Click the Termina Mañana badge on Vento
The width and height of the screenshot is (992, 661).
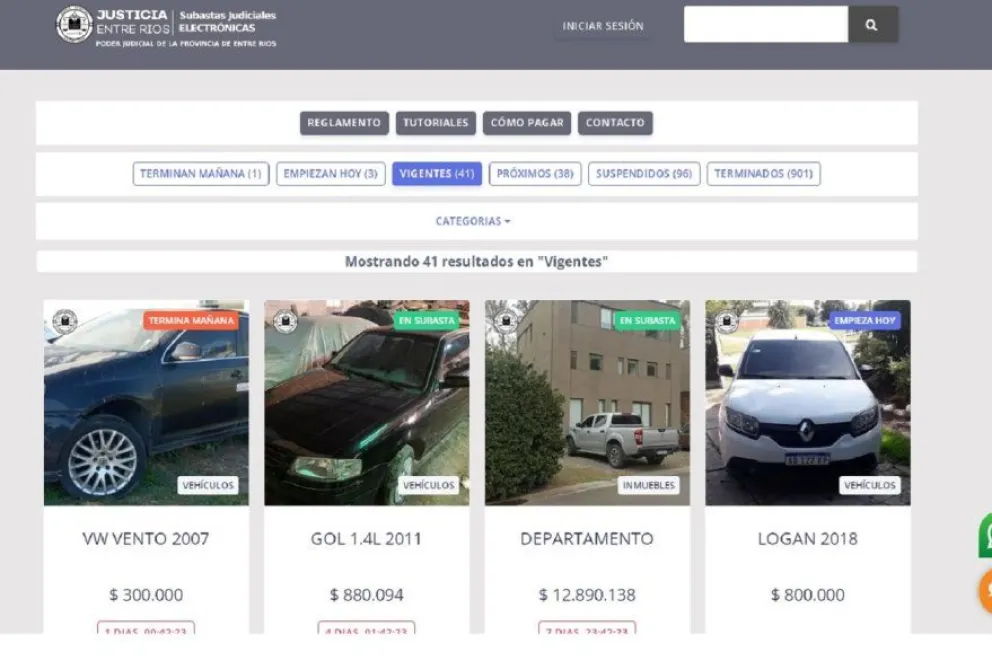point(190,321)
